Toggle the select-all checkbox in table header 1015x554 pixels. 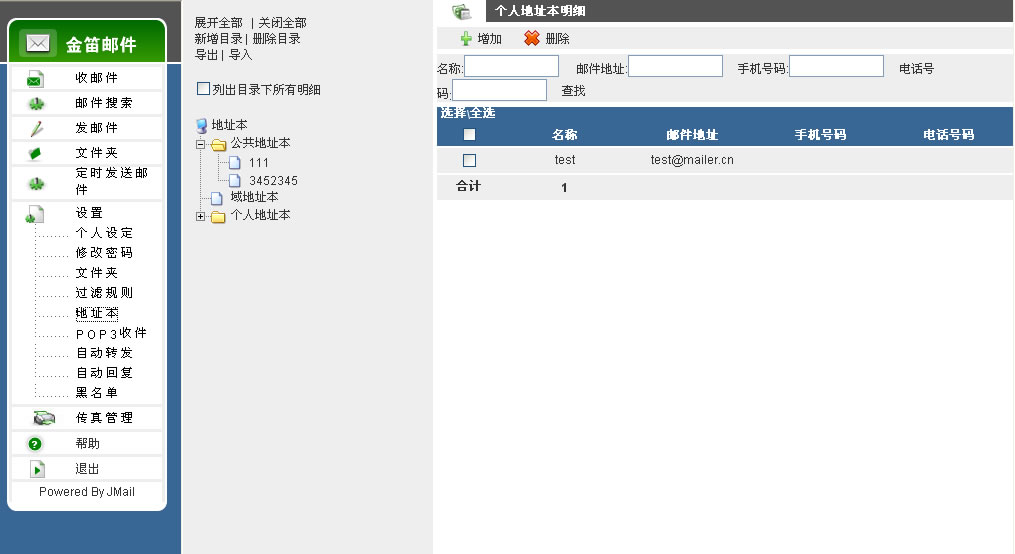coord(469,135)
